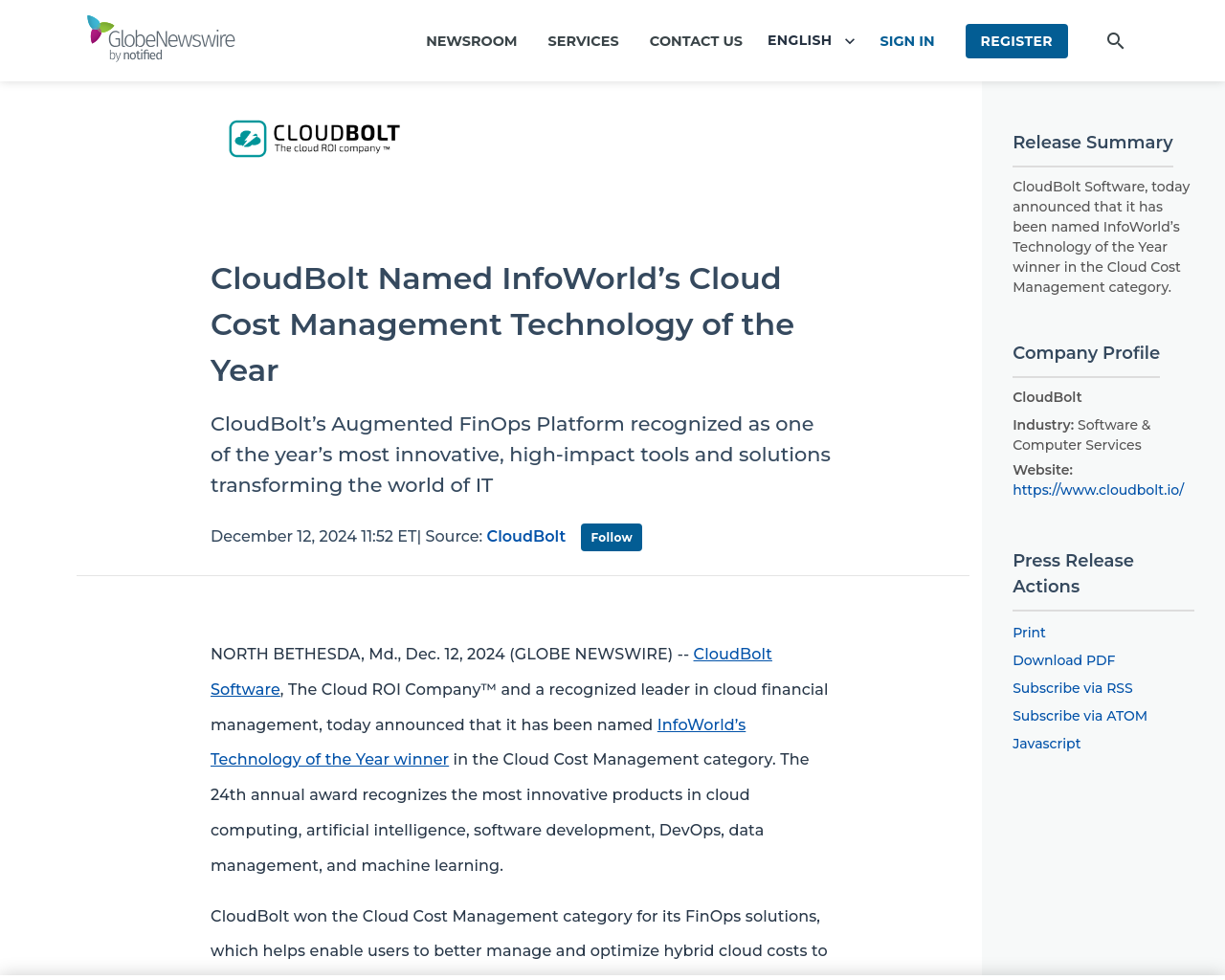Visit the cloudbolt.io website link
This screenshot has width=1225, height=980.
(1098, 490)
